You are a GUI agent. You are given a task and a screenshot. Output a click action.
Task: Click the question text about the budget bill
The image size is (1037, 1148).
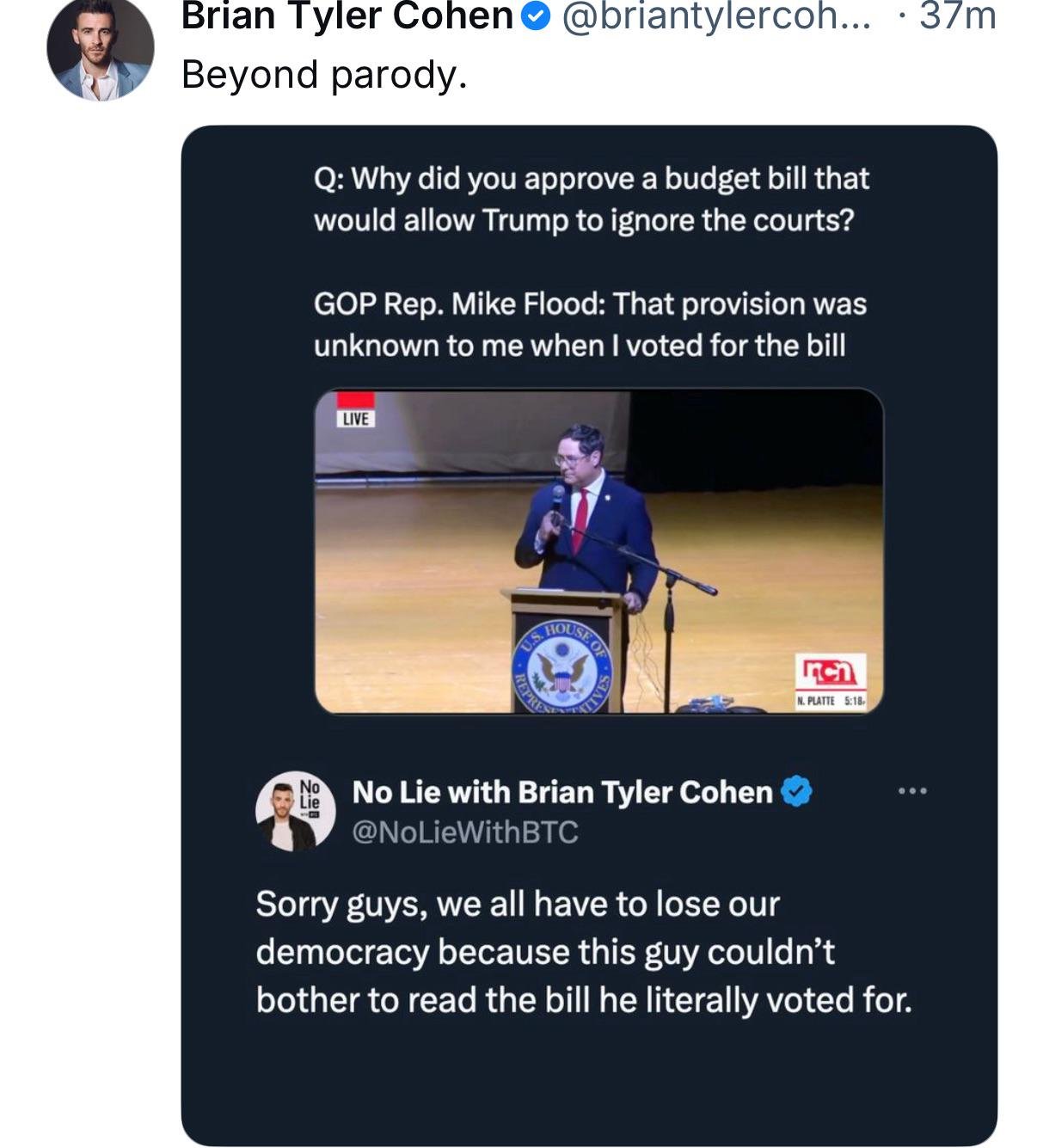[x=591, y=199]
